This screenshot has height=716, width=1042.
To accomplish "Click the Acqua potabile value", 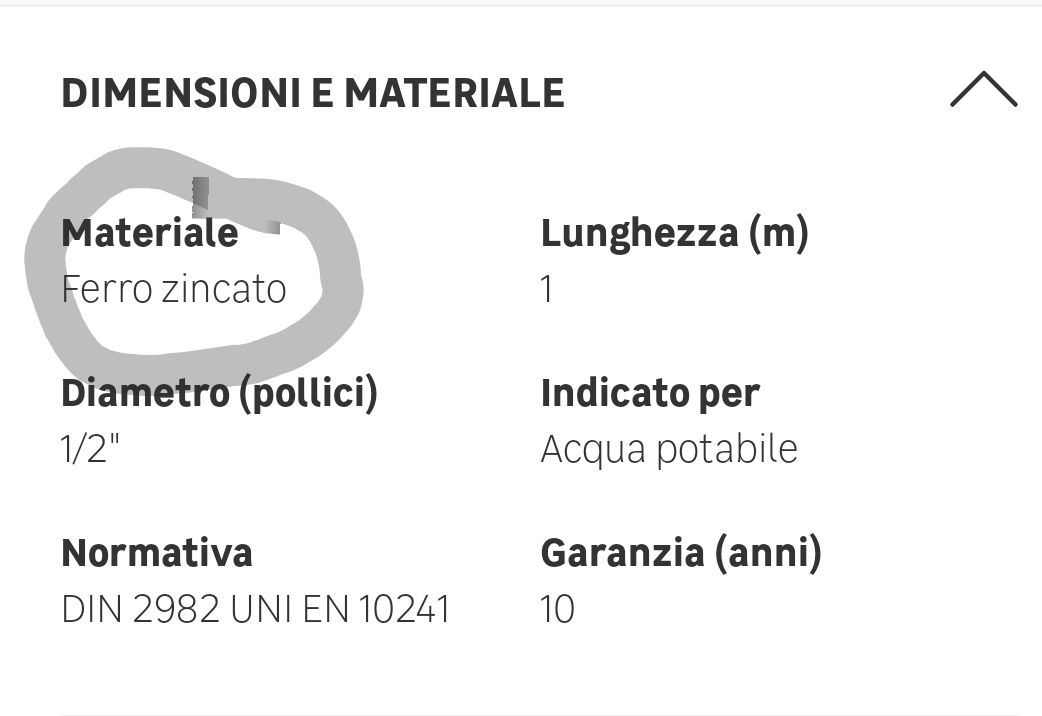I will [x=669, y=449].
